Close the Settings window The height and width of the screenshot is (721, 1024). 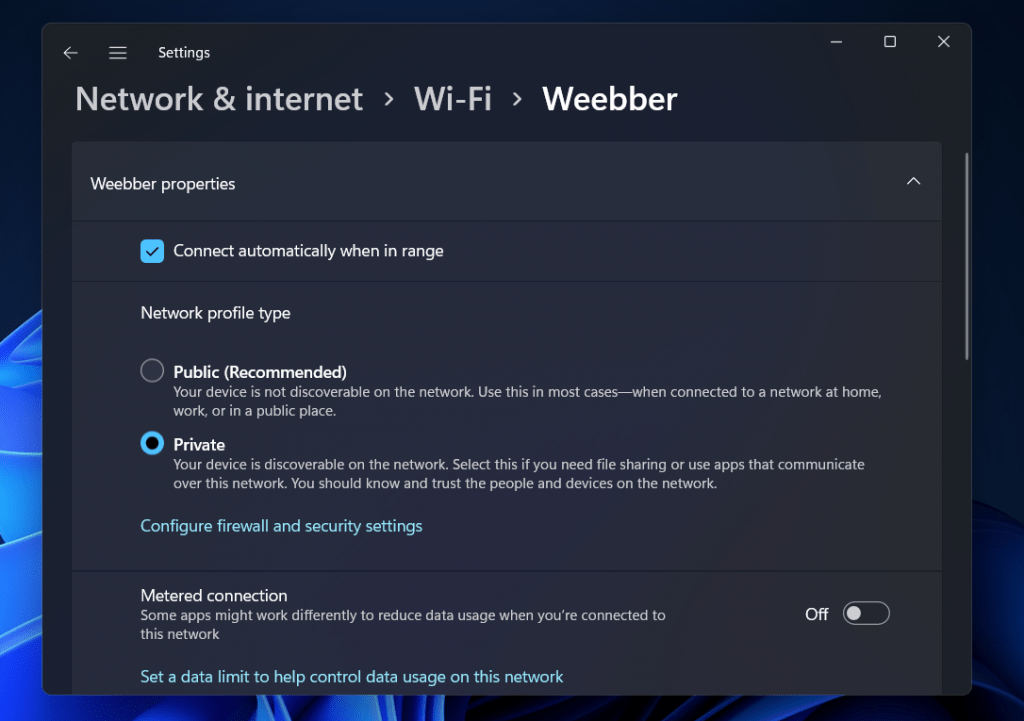coord(943,41)
